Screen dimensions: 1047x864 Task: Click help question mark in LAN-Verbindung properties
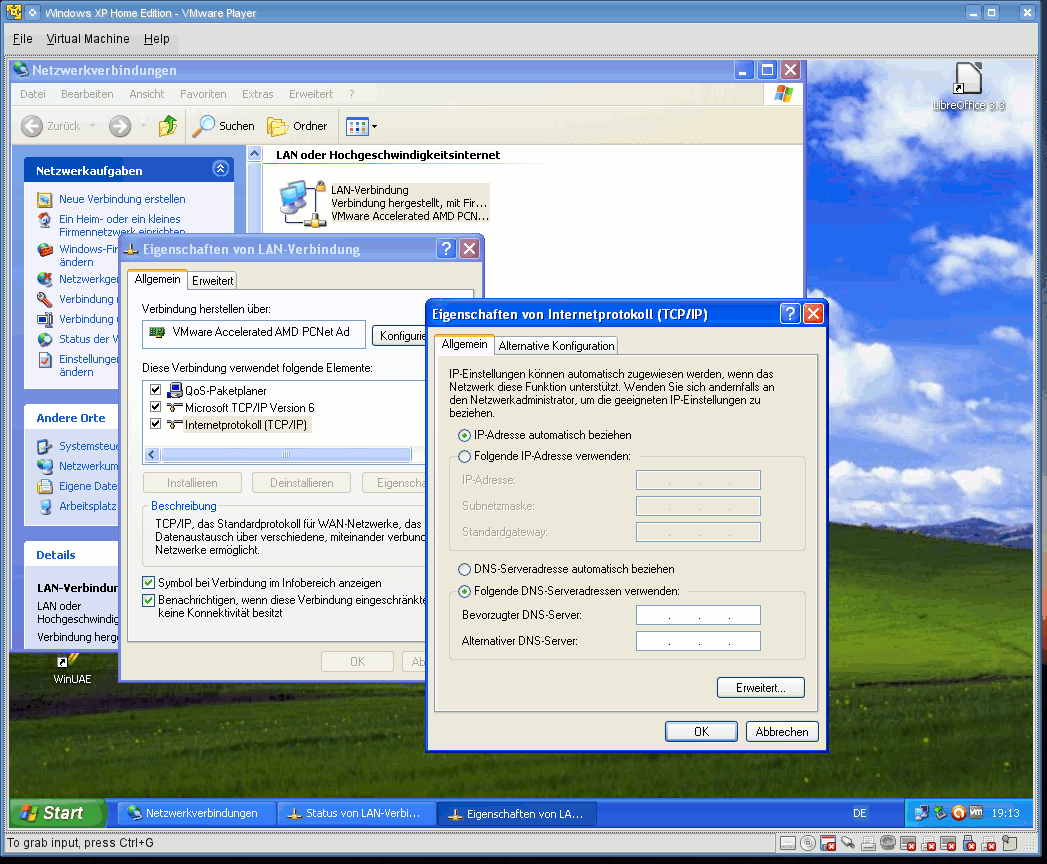[x=446, y=248]
